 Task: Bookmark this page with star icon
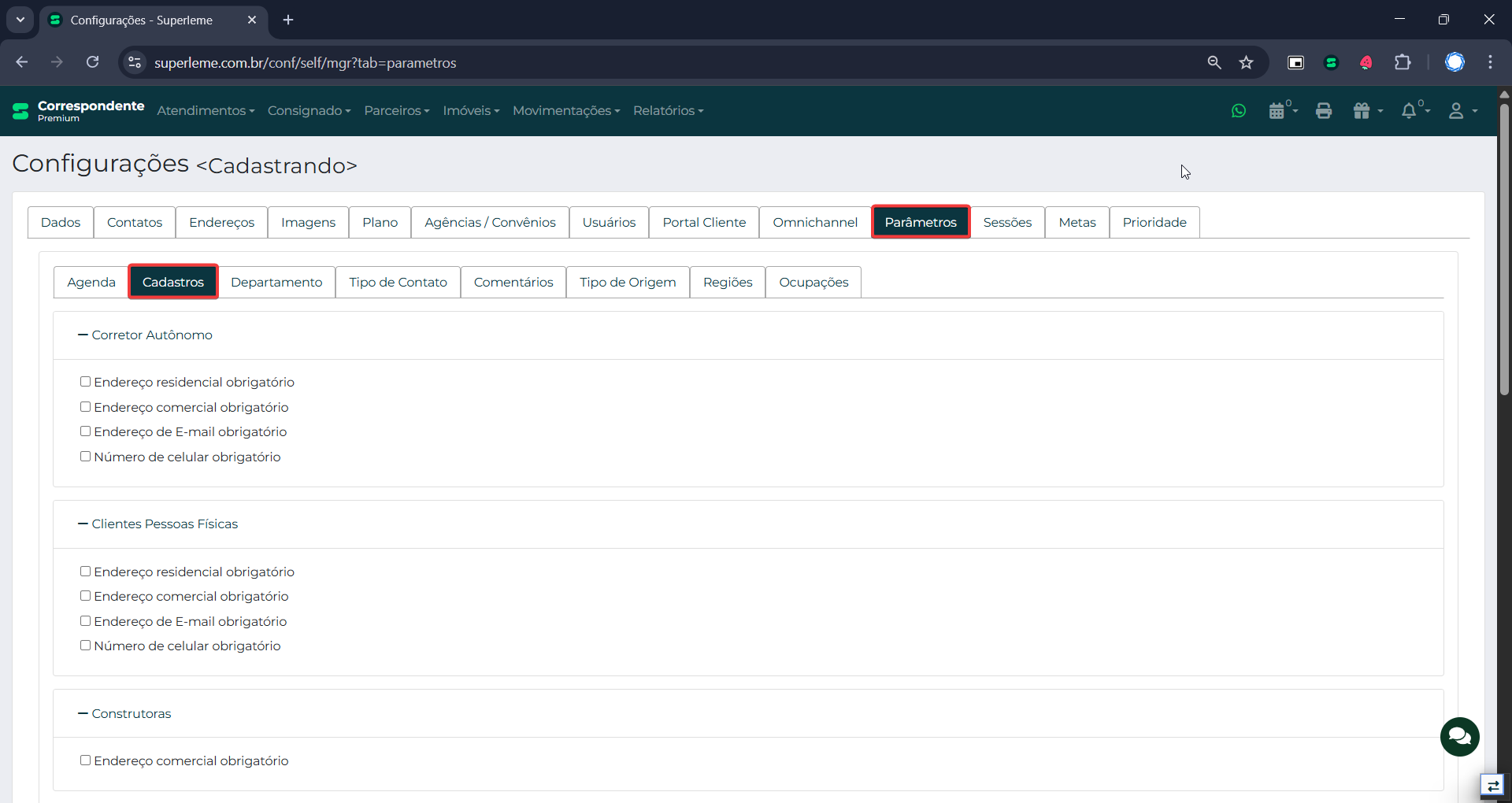coord(1246,62)
